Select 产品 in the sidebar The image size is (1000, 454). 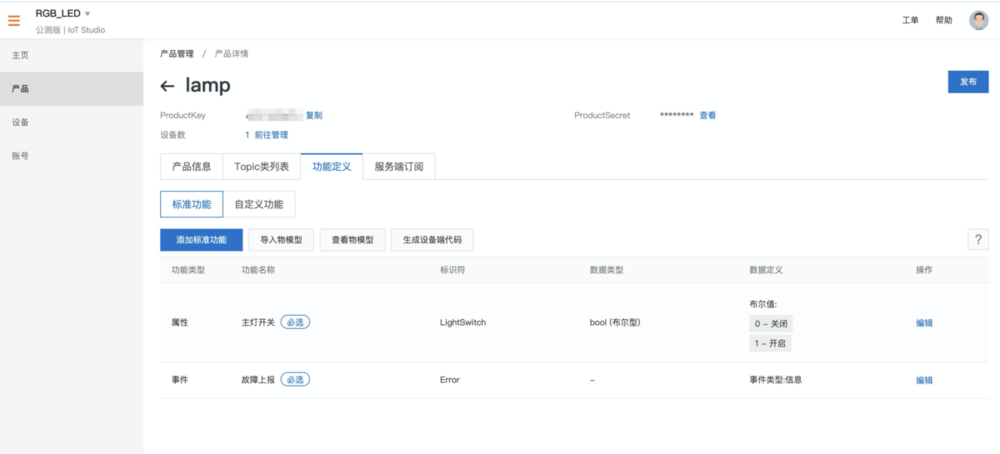[x=71, y=89]
